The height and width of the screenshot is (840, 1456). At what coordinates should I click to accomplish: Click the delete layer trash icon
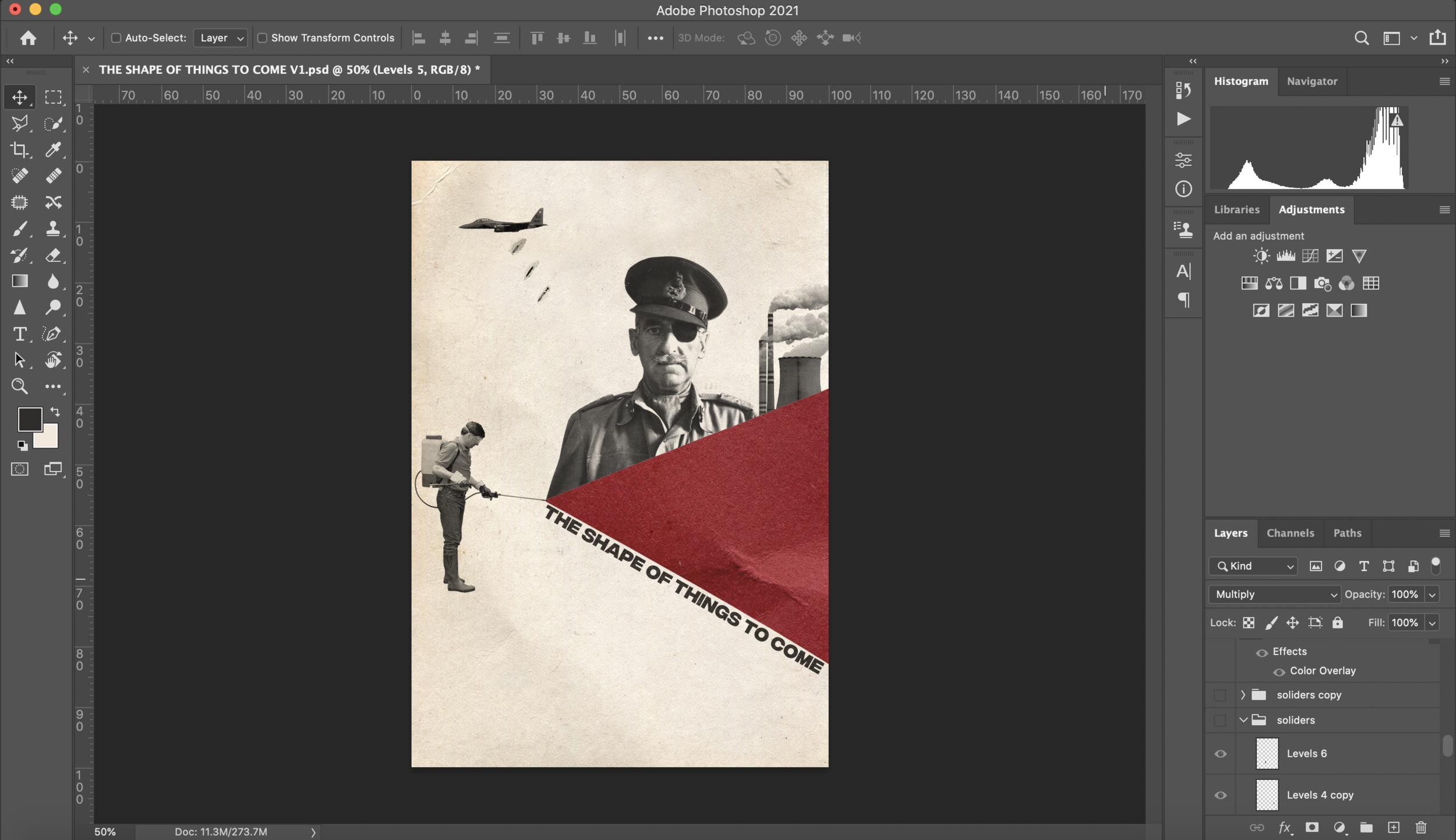(1420, 827)
